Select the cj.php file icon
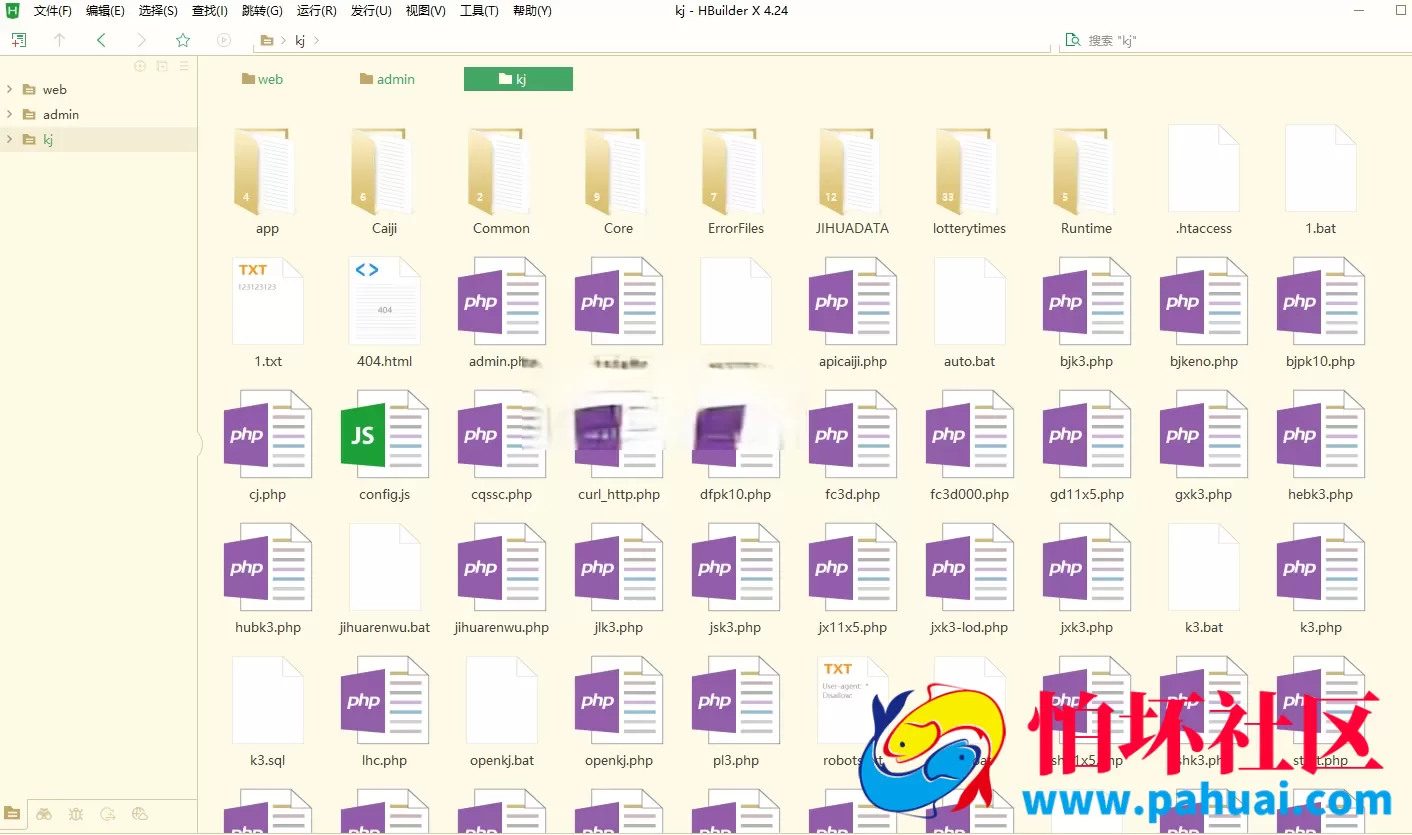 (x=267, y=434)
